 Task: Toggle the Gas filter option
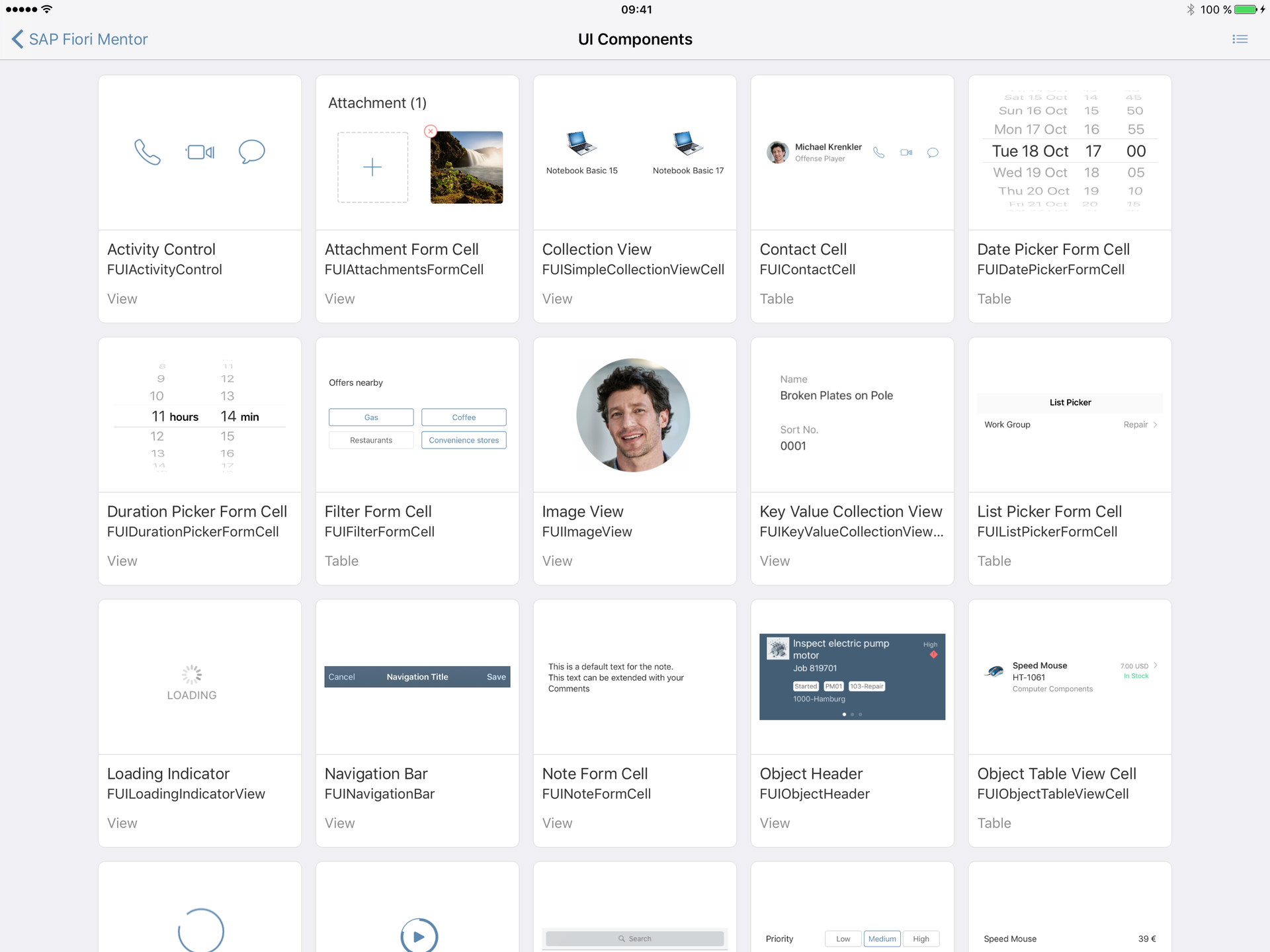[x=371, y=417]
